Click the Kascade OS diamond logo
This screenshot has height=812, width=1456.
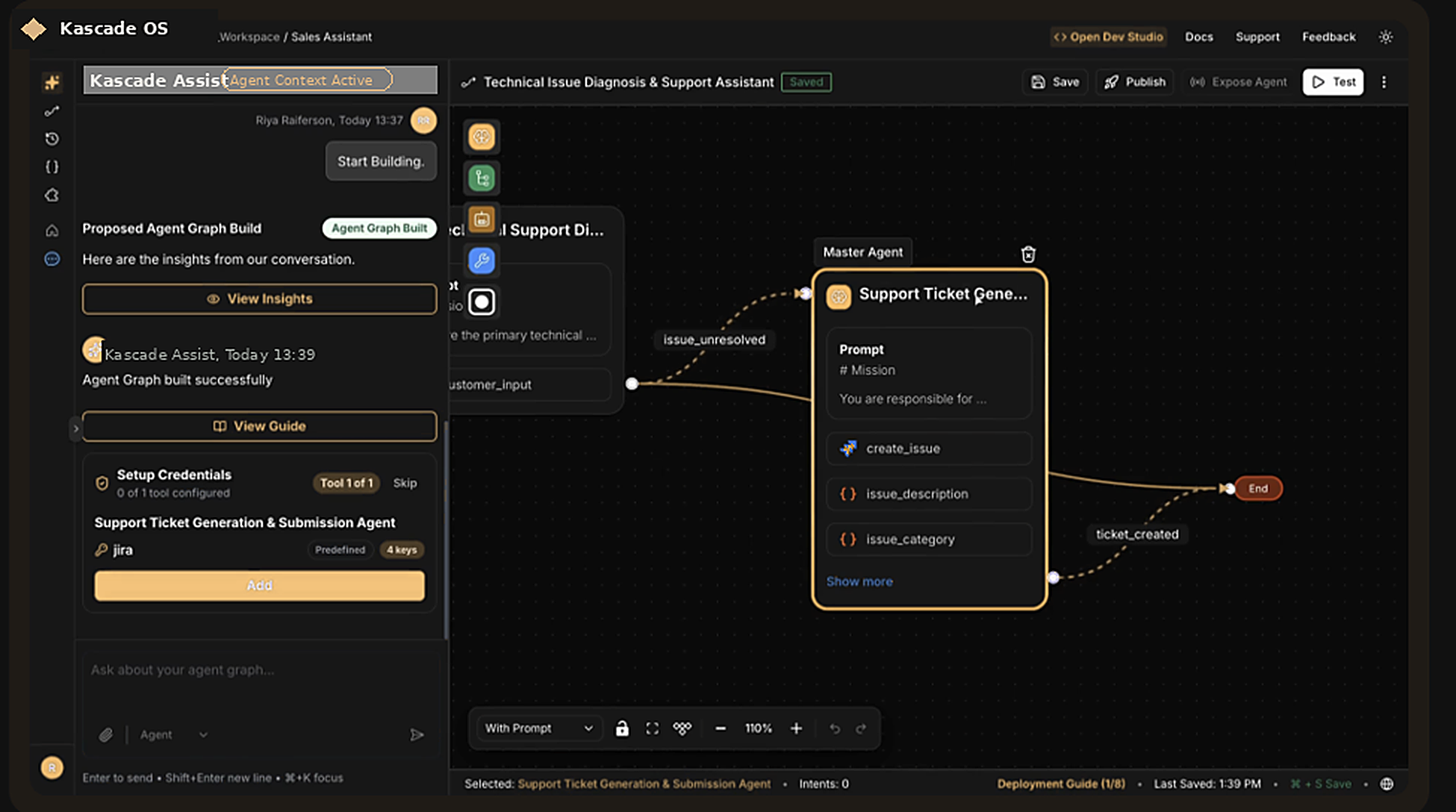pyautogui.click(x=34, y=29)
